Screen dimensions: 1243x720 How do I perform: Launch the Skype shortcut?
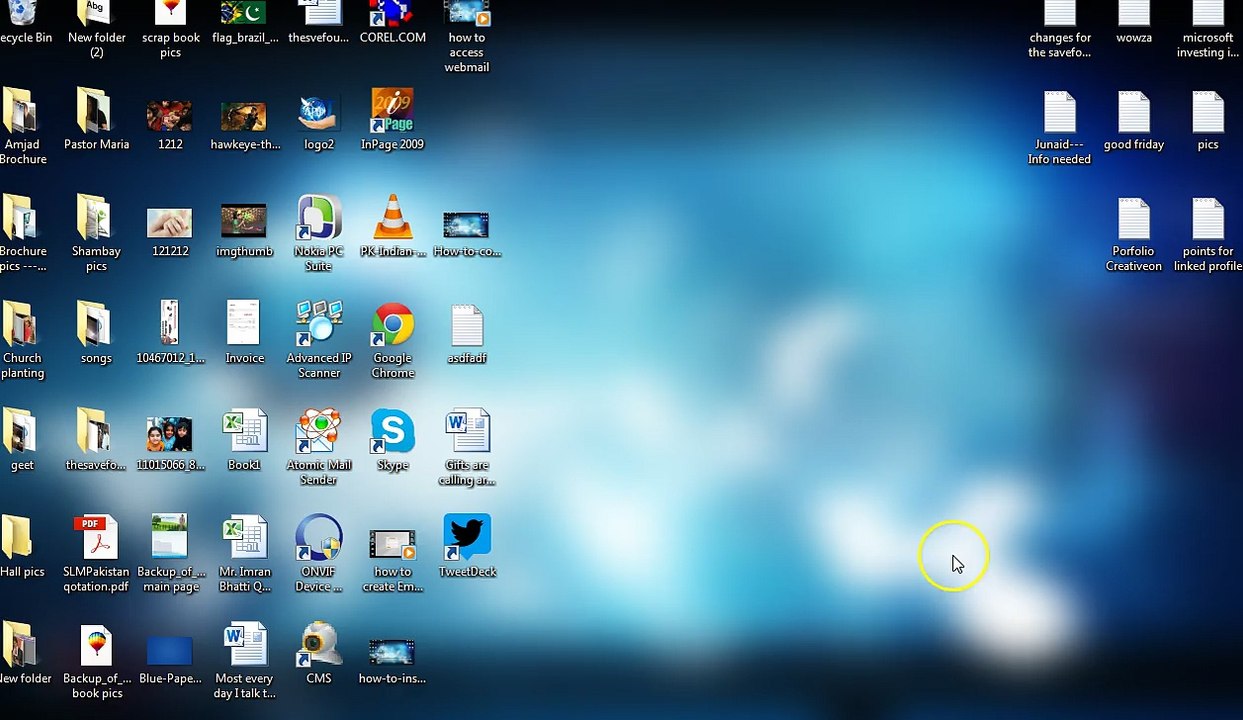click(x=393, y=440)
